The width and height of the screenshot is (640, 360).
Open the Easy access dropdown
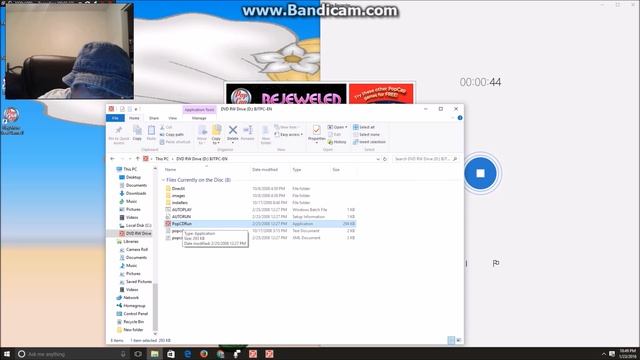pos(289,134)
